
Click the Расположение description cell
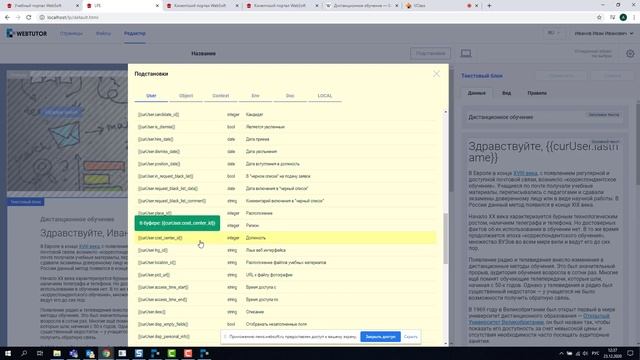(259, 213)
